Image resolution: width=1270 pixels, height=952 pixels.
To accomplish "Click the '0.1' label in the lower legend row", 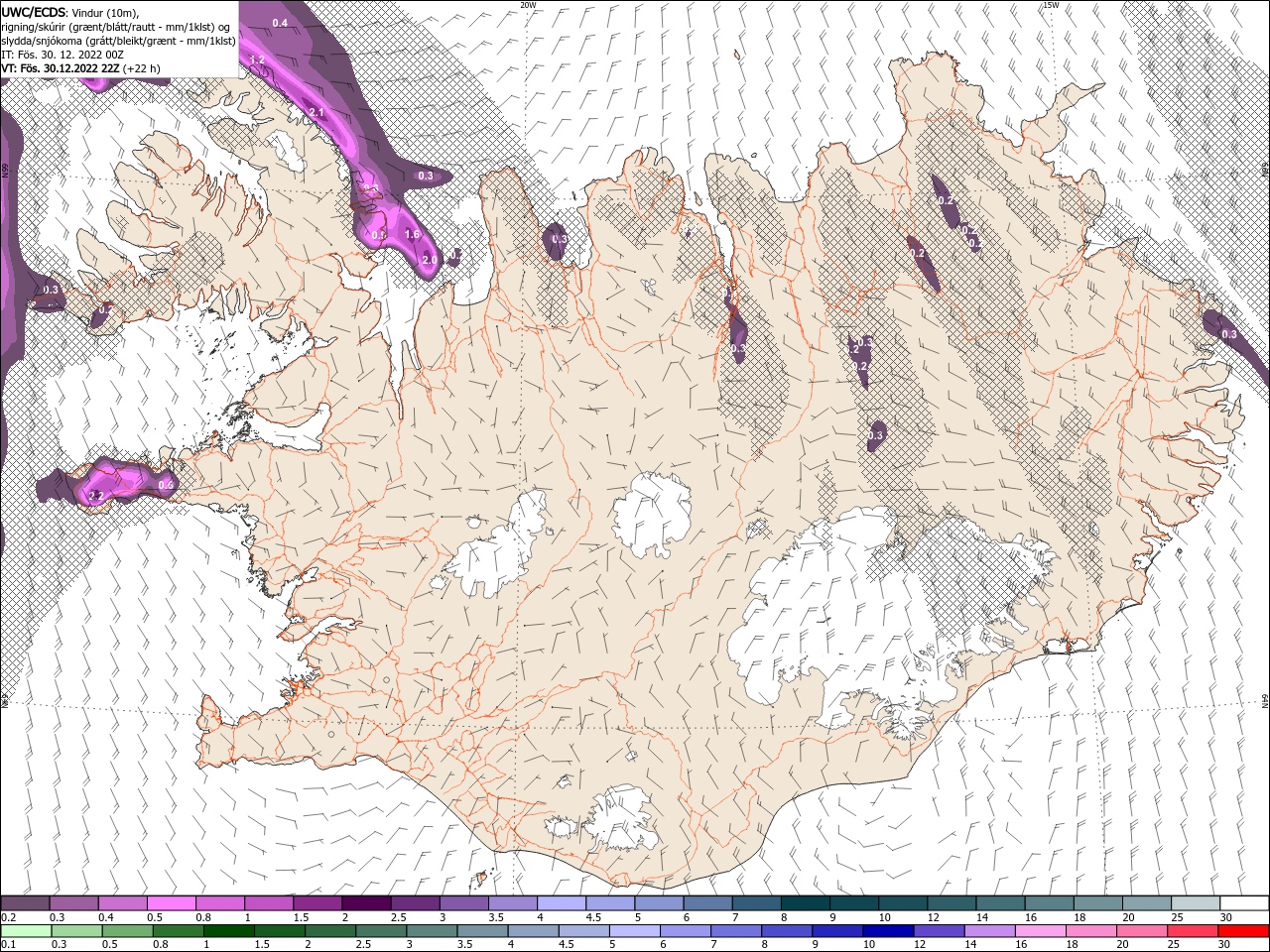I will 8,945.
